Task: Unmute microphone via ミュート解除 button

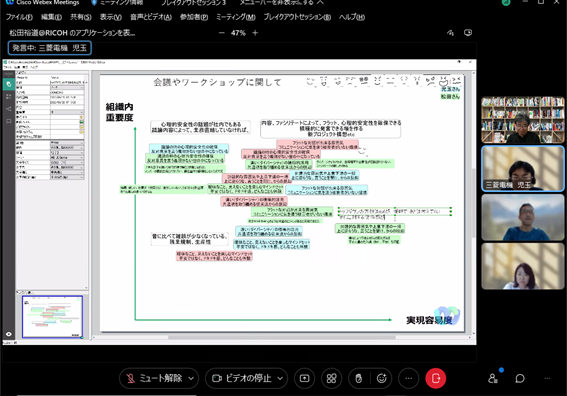Action: point(154,378)
